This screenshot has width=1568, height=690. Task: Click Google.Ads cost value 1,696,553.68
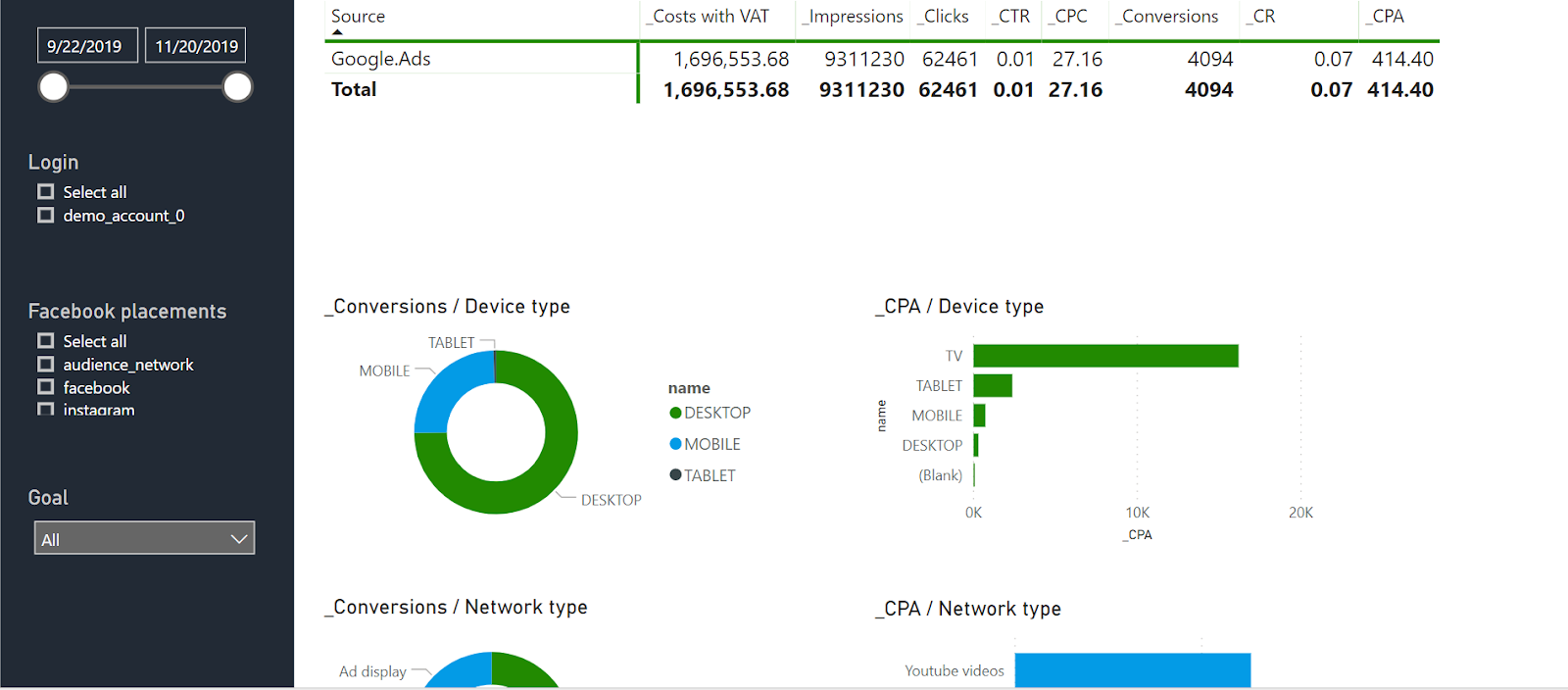click(x=731, y=60)
